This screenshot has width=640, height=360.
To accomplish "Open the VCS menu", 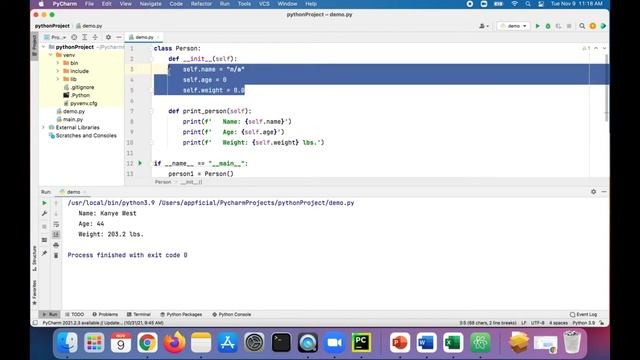I will 264,4.
